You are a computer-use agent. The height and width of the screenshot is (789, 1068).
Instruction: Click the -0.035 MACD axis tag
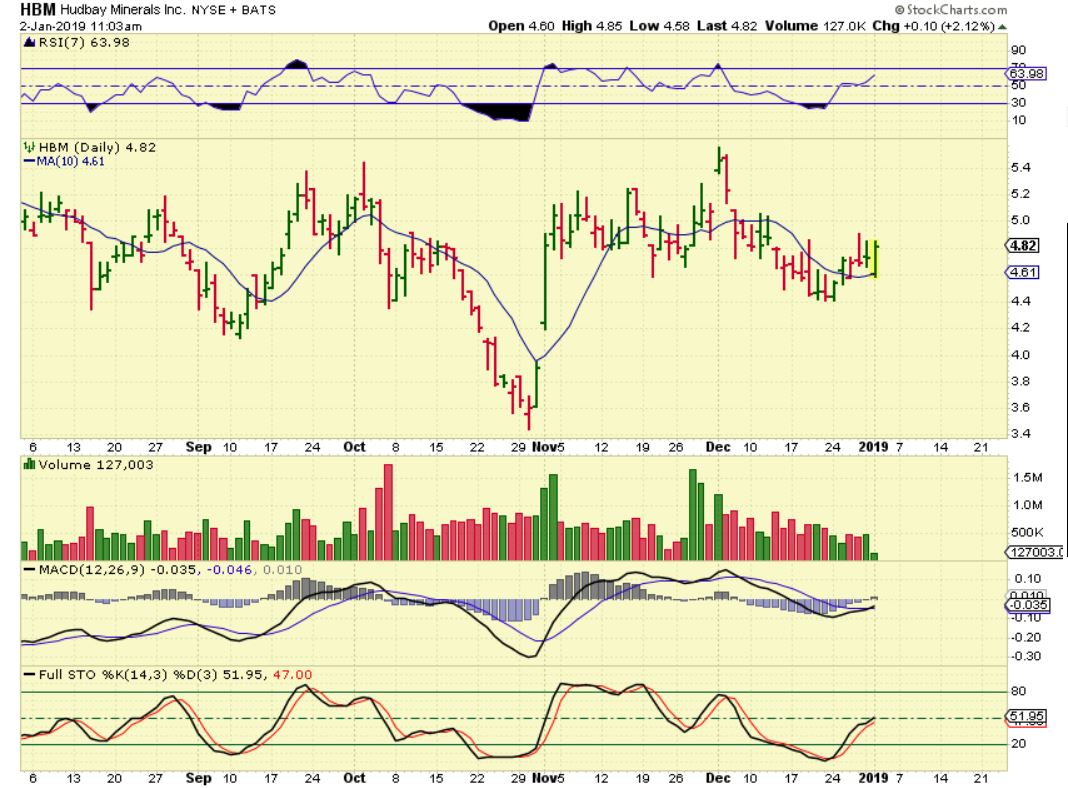[x=1027, y=605]
